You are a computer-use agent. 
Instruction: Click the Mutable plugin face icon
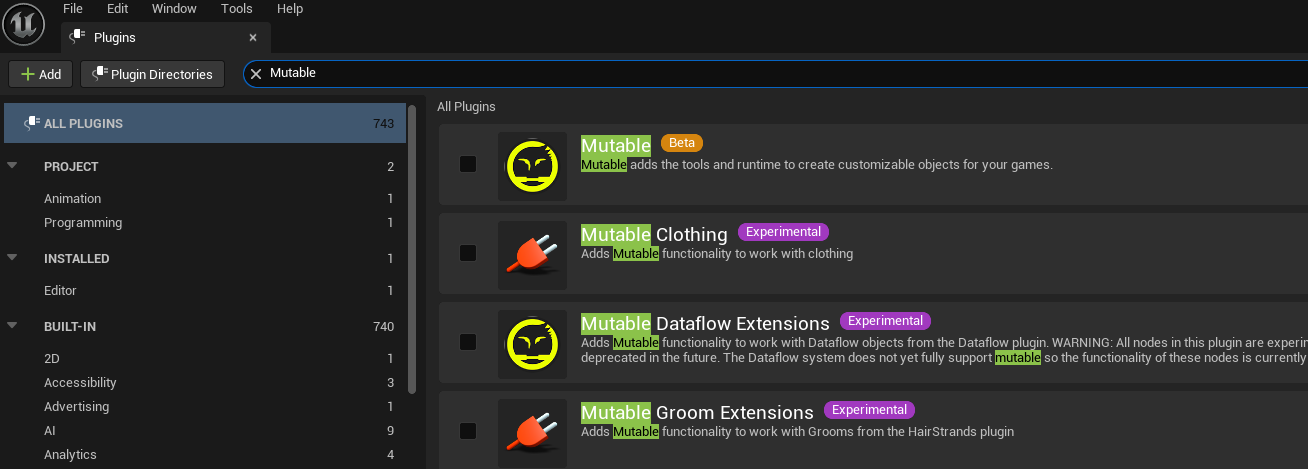532,166
